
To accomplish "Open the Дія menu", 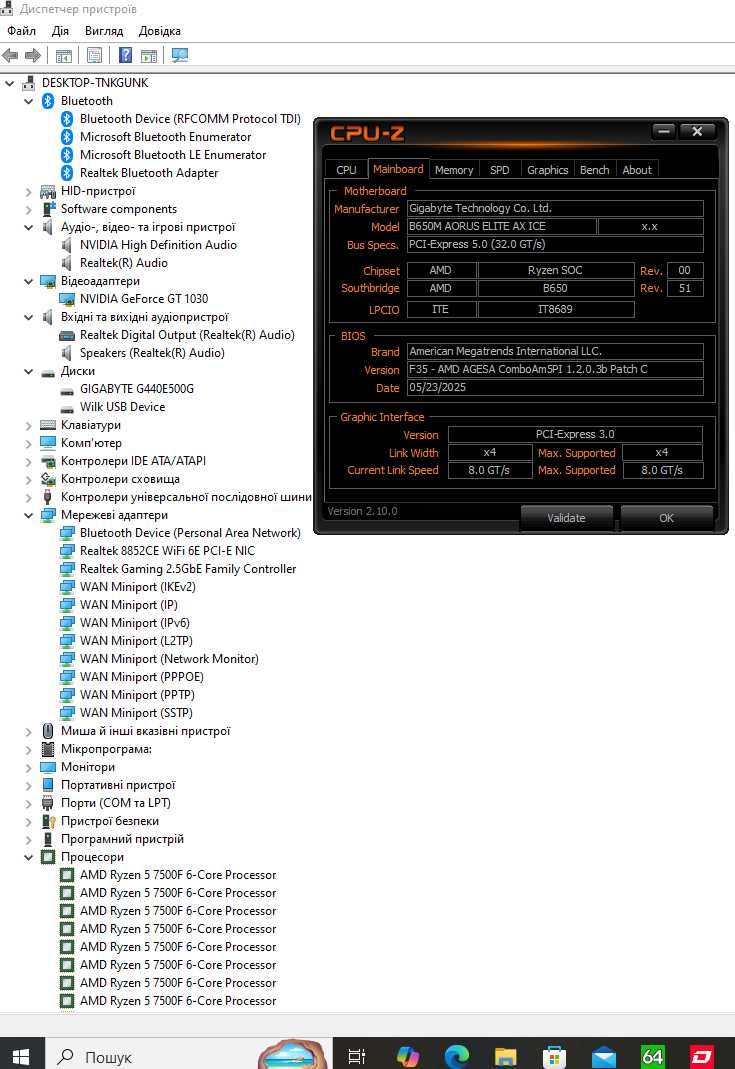I will click(60, 31).
